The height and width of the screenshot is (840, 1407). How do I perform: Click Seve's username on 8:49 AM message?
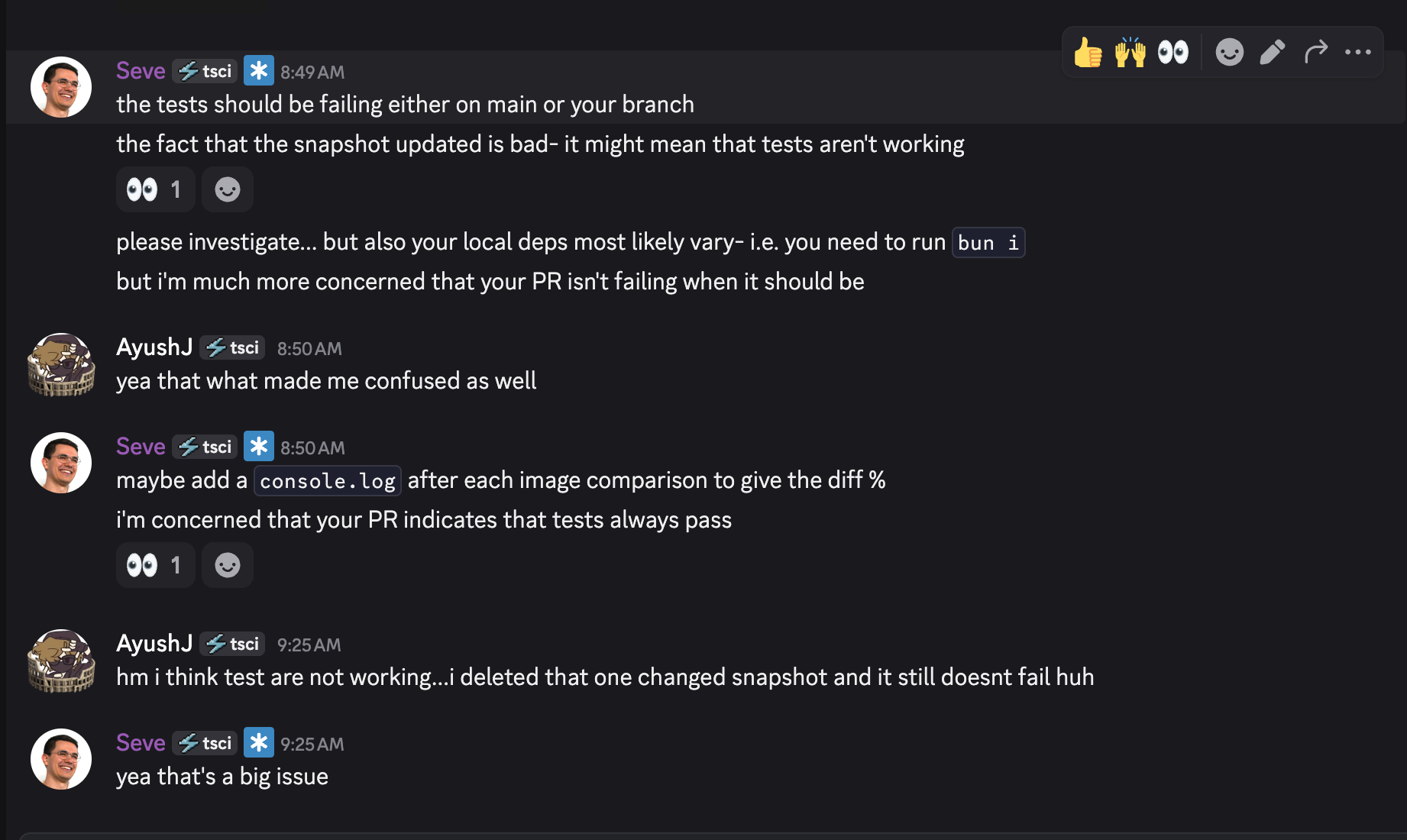tap(141, 71)
